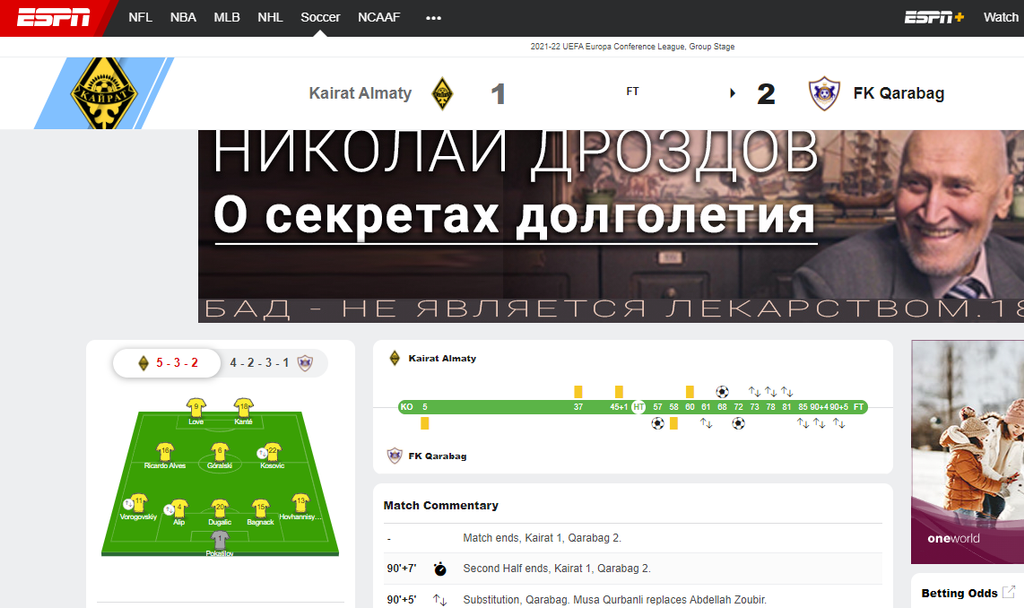Click the HT marker on the timeline
Image resolution: width=1024 pixels, height=608 pixels.
point(639,407)
